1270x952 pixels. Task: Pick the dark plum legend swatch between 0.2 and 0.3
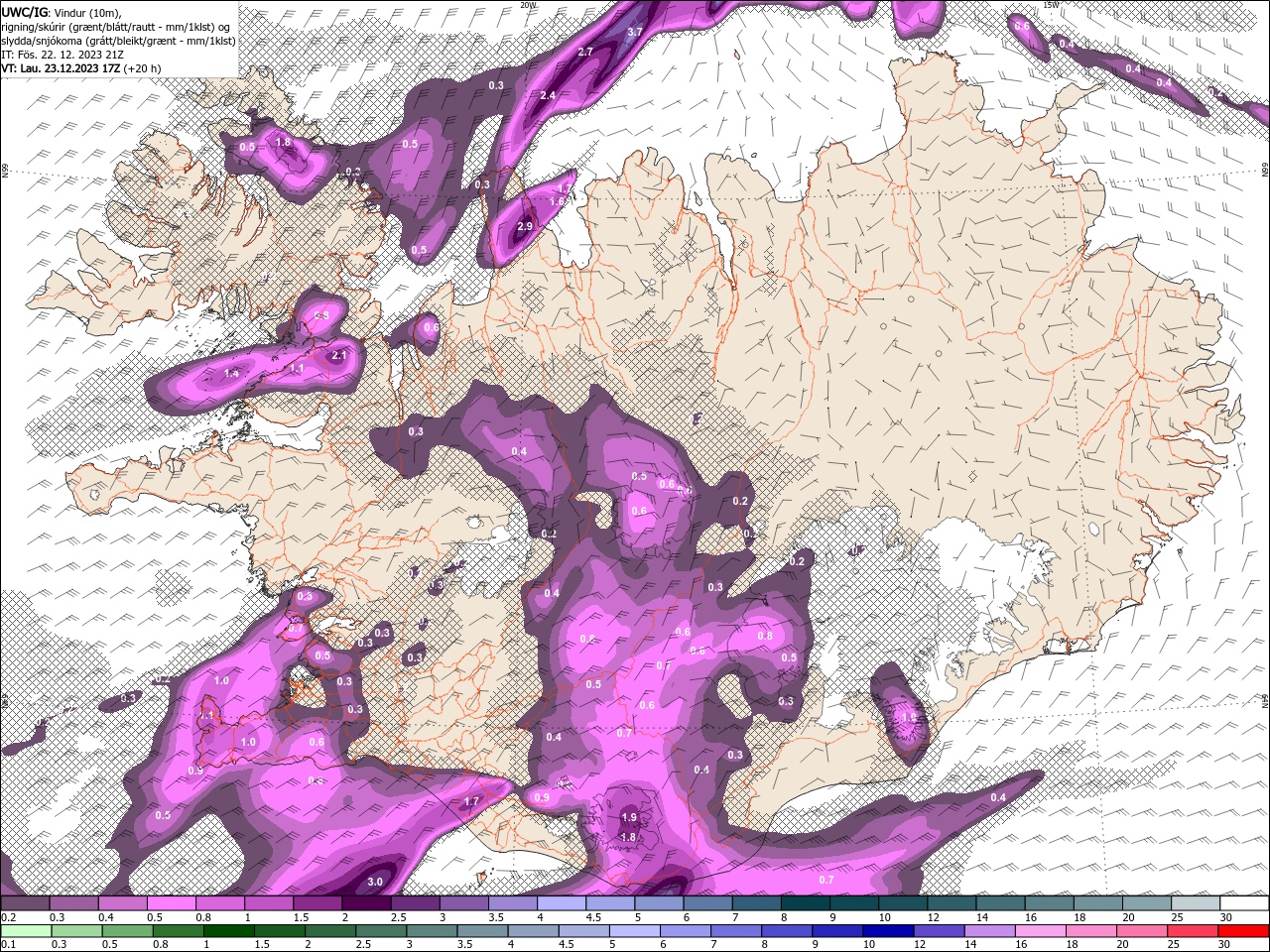point(25,903)
